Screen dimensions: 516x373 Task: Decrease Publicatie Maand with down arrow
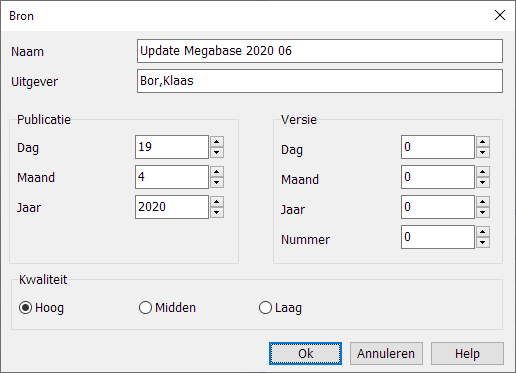217,182
